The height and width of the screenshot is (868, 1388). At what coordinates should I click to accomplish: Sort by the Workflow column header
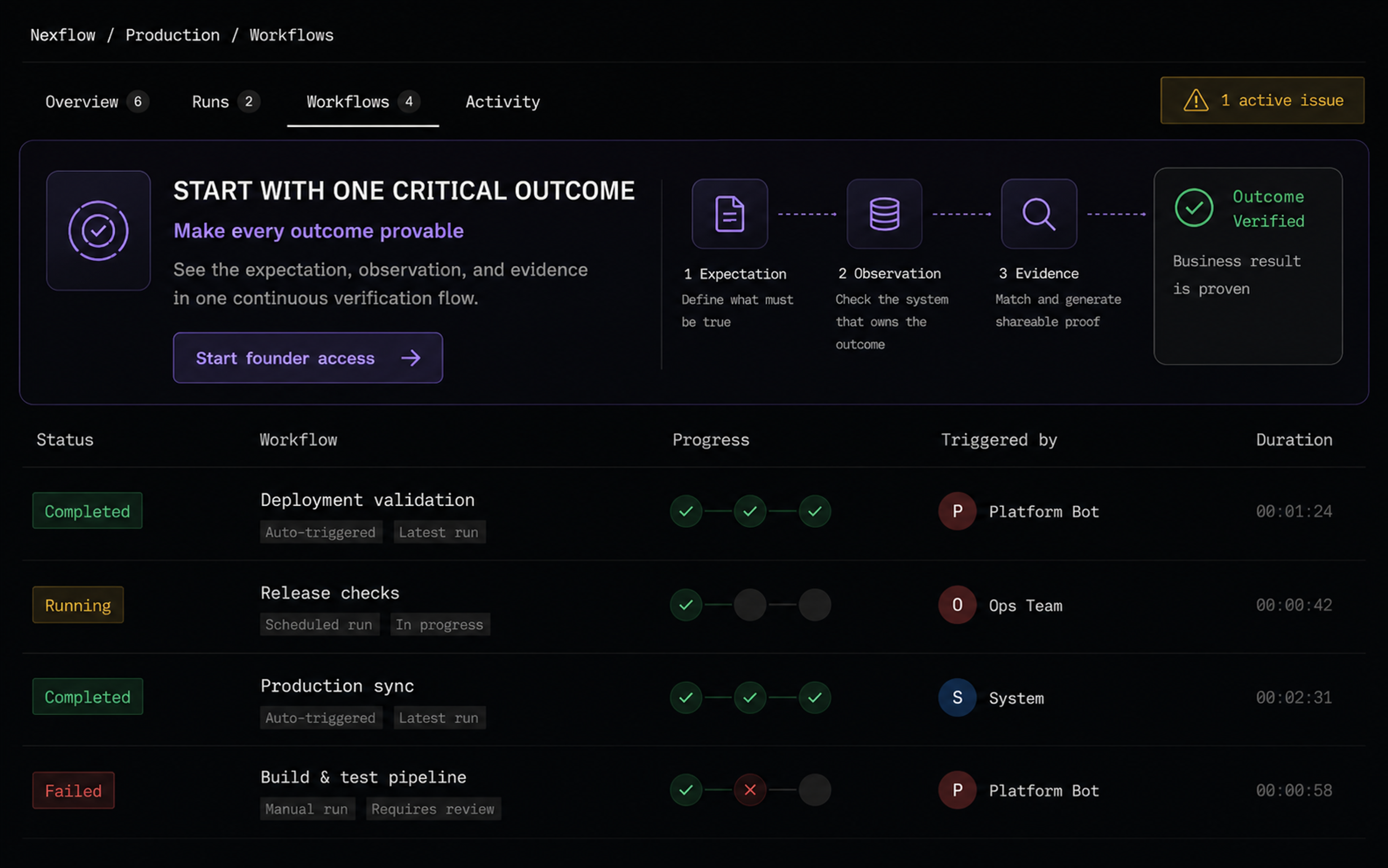coord(298,440)
